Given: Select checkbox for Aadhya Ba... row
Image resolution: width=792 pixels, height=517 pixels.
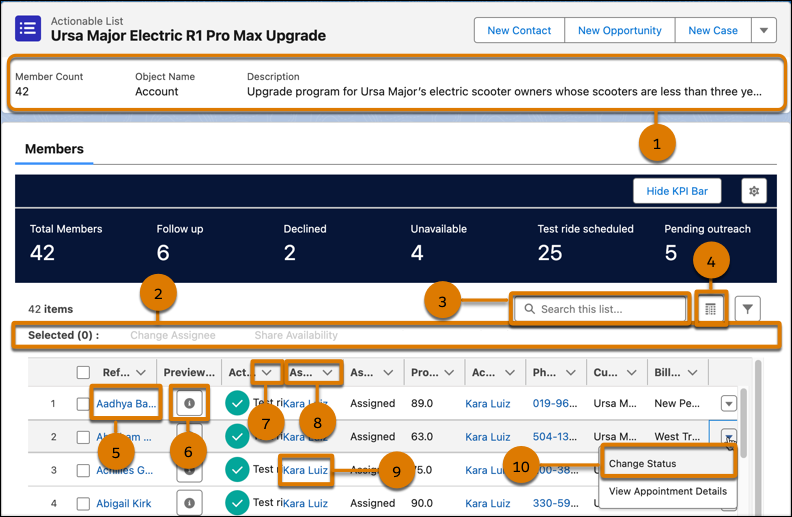Looking at the screenshot, I should coord(83,403).
